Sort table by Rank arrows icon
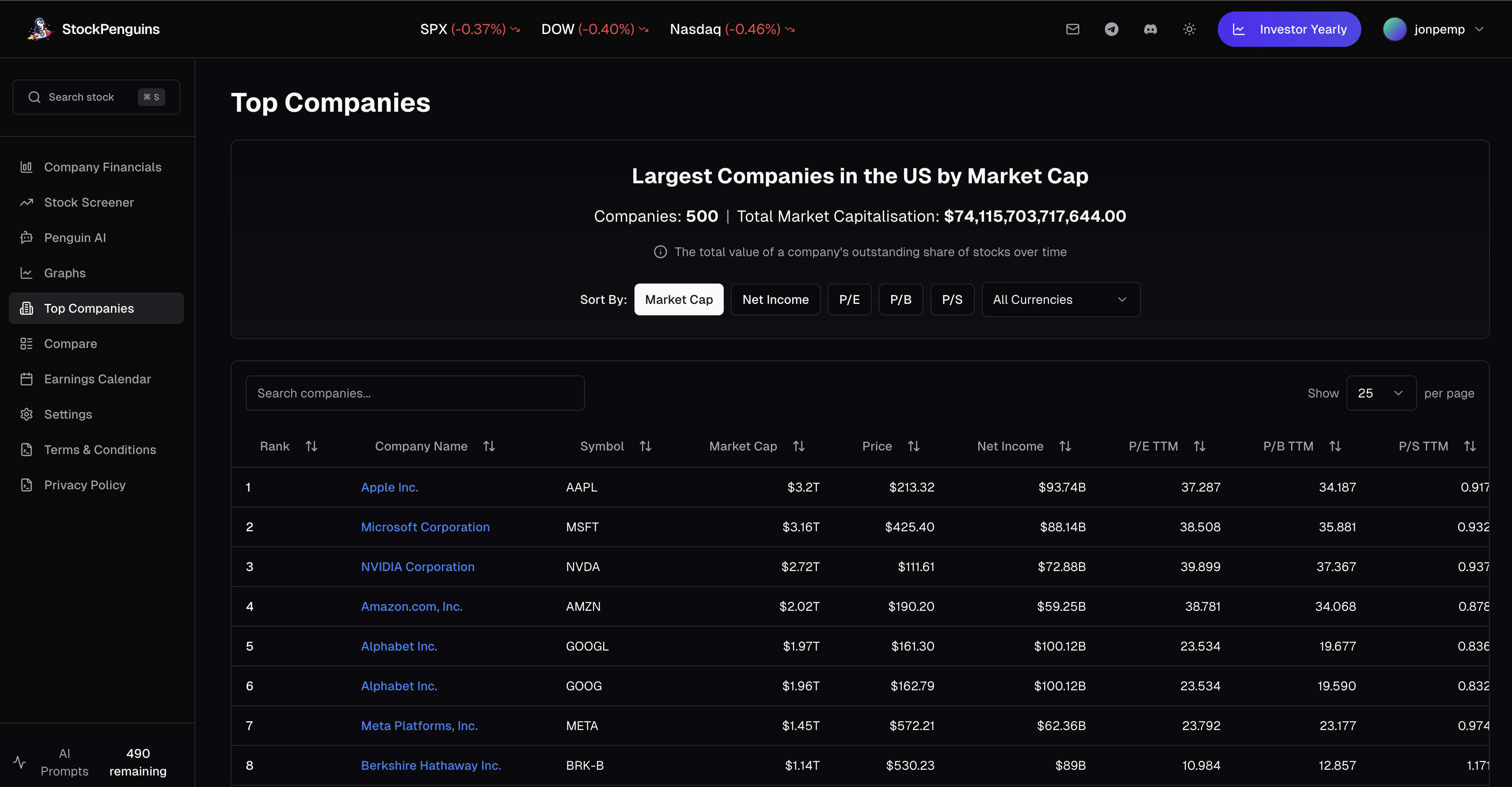The image size is (1512, 787). tap(312, 446)
